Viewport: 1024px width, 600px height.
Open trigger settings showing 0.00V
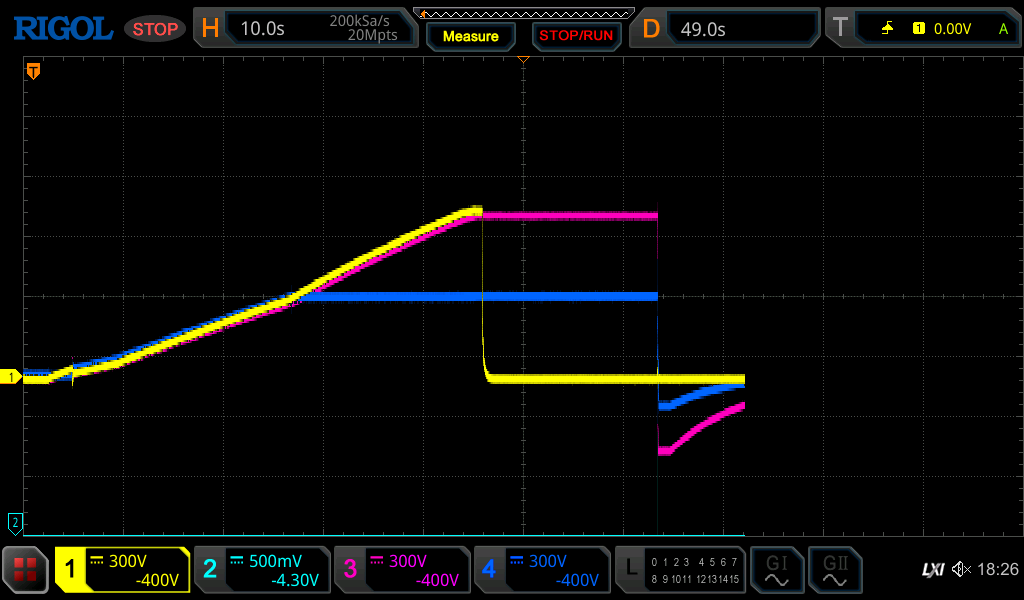[x=925, y=29]
